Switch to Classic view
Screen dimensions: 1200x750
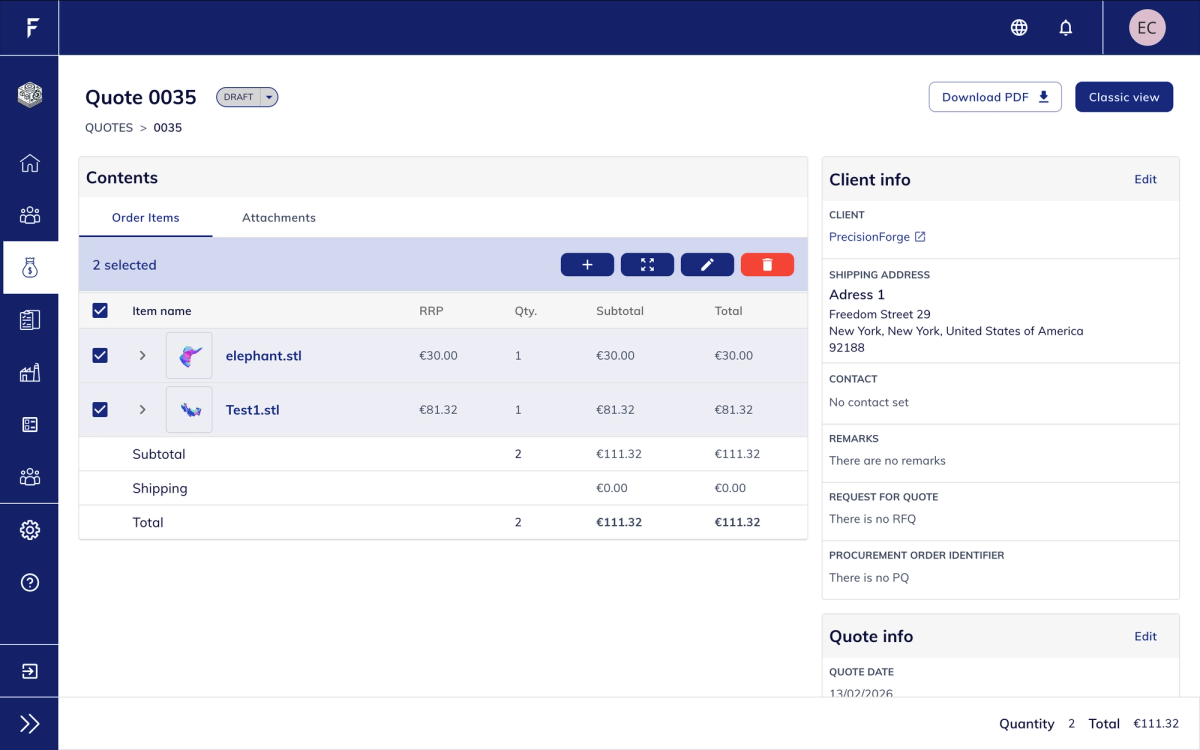pos(1124,97)
